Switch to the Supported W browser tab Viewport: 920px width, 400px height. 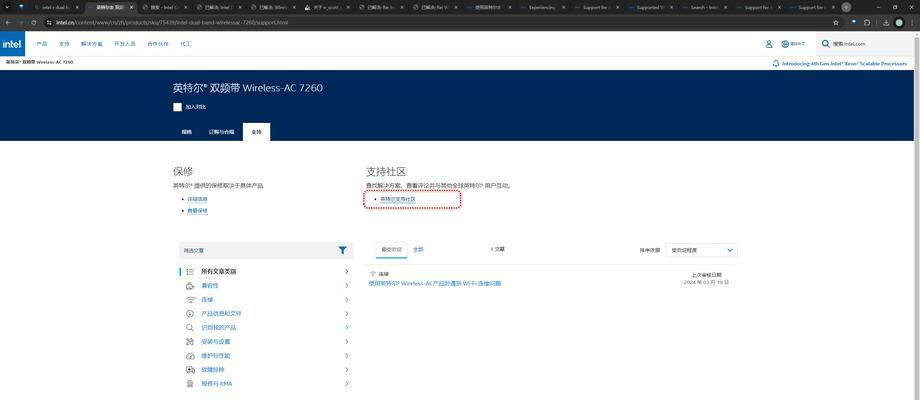pyautogui.click(x=650, y=7)
